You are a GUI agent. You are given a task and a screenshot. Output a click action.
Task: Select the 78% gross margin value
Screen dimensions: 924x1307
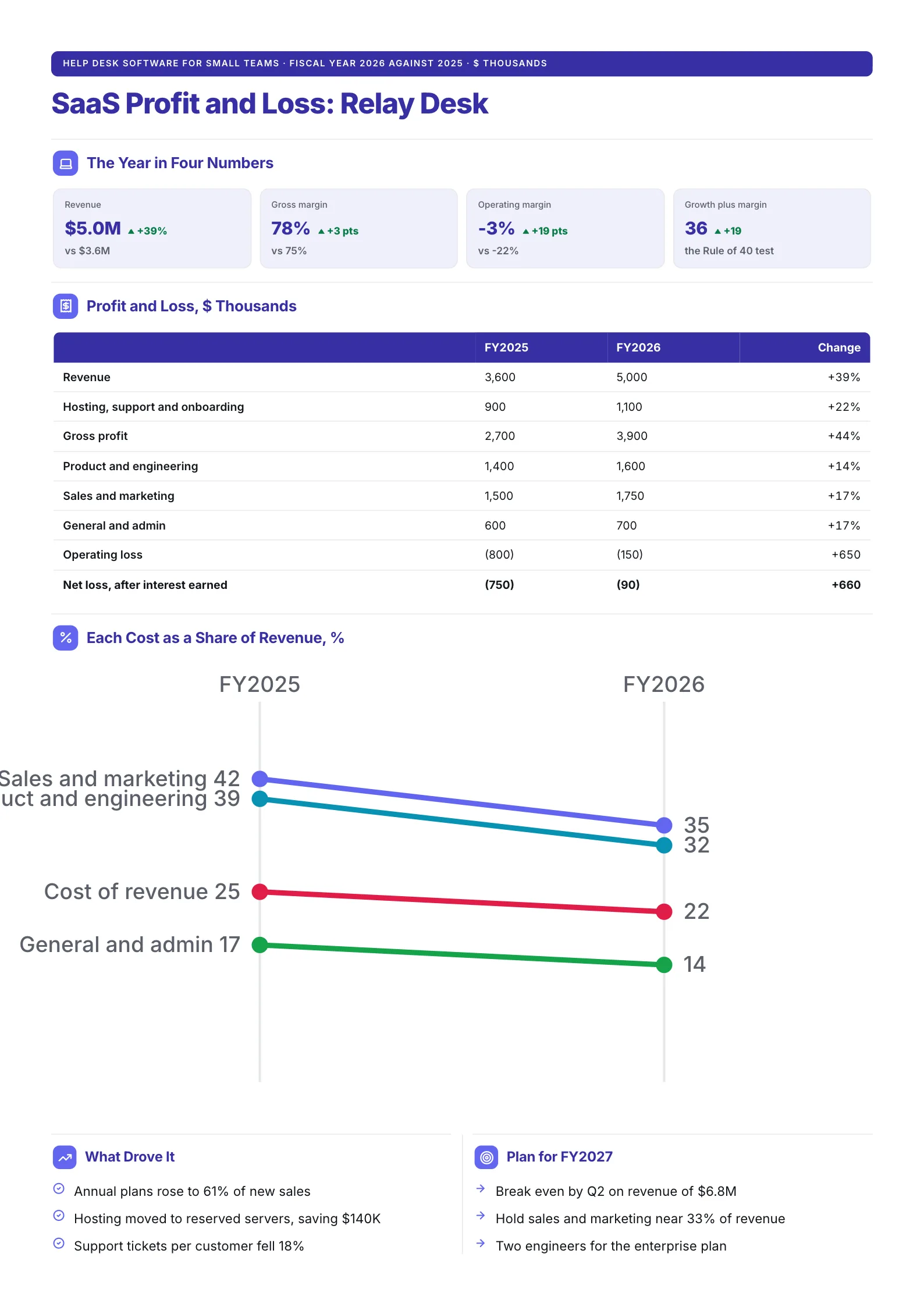(290, 228)
